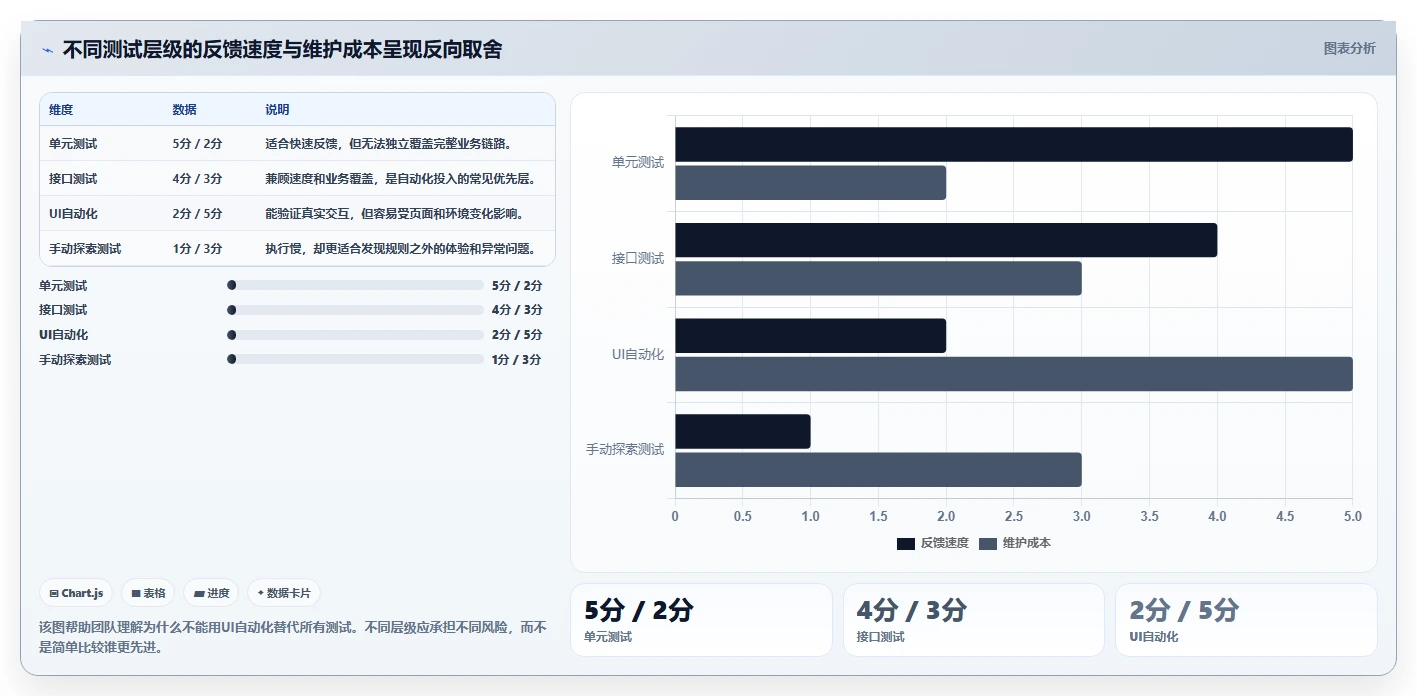Click the UI自动化 维护成本 bar in chart

(1014, 374)
